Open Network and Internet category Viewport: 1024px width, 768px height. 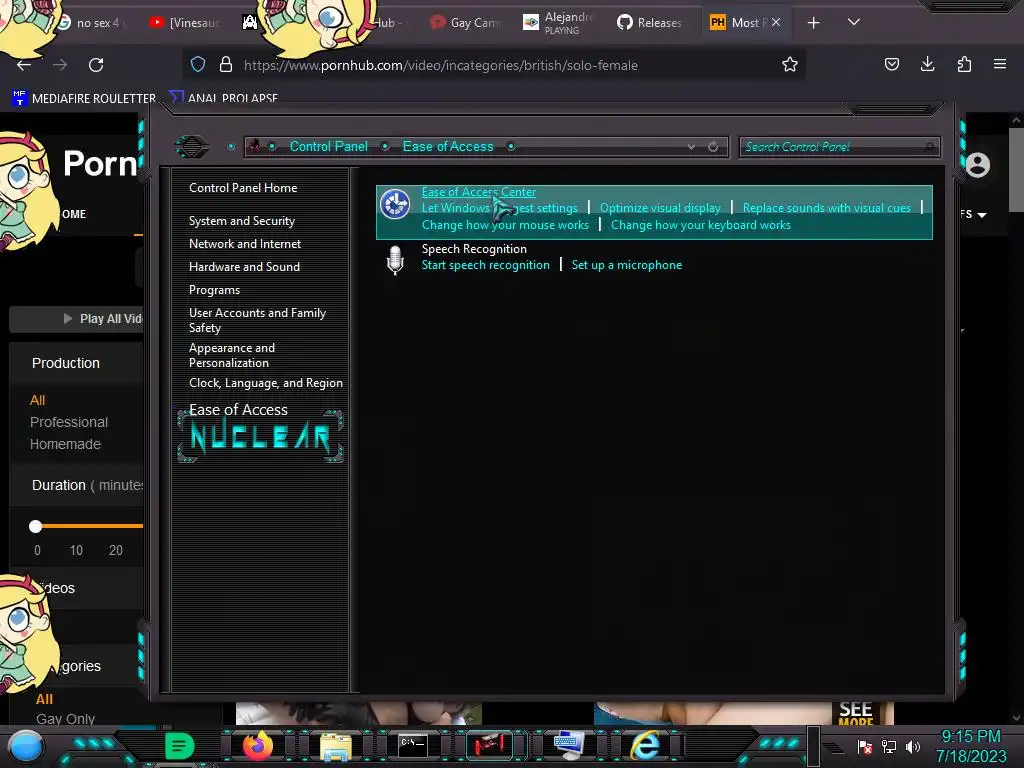(245, 244)
